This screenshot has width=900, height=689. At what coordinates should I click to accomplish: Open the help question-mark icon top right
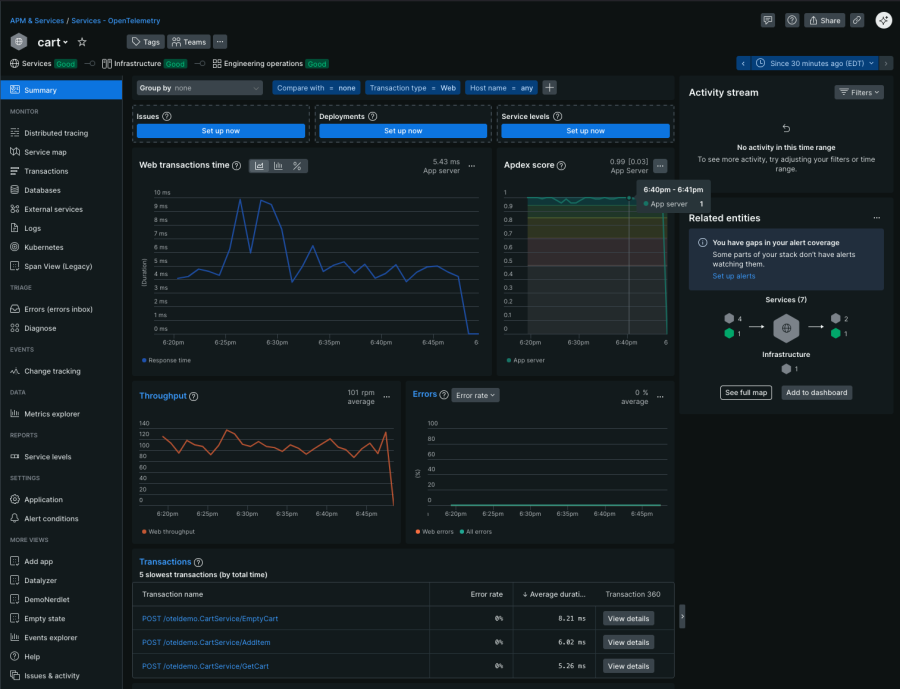click(x=792, y=20)
